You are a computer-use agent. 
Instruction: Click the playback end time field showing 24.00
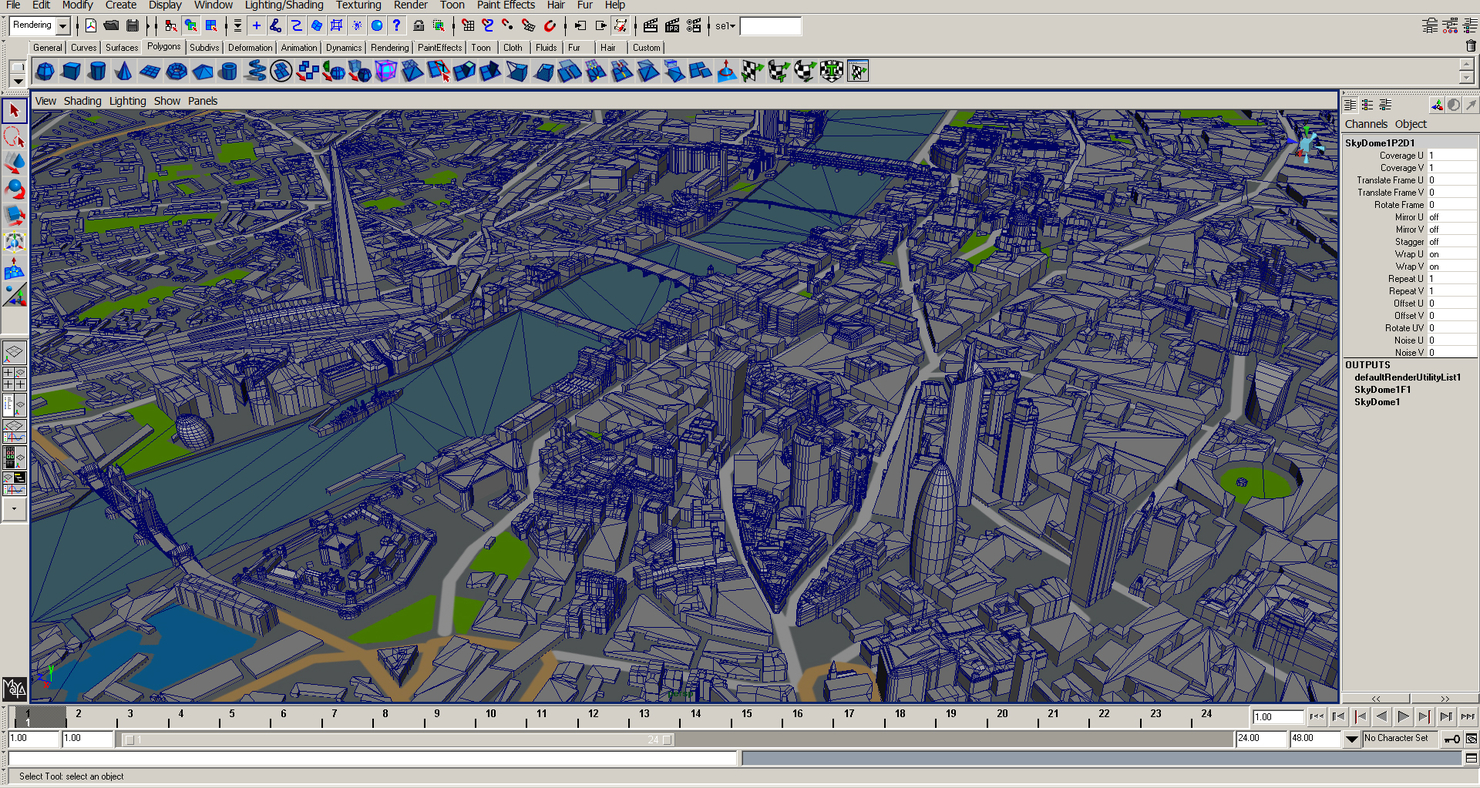pyautogui.click(x=1264, y=738)
